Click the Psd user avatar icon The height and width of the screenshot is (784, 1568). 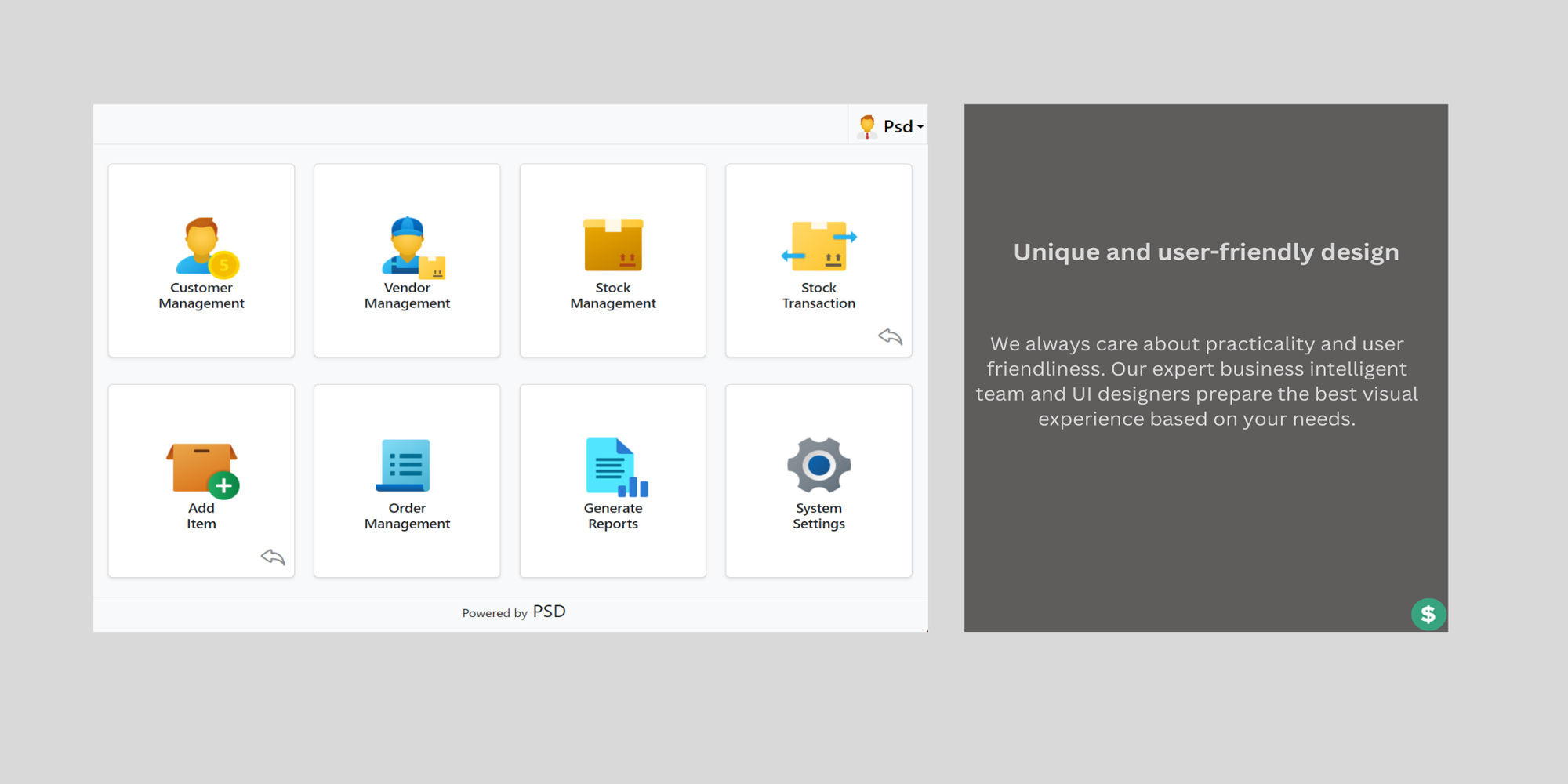866,126
